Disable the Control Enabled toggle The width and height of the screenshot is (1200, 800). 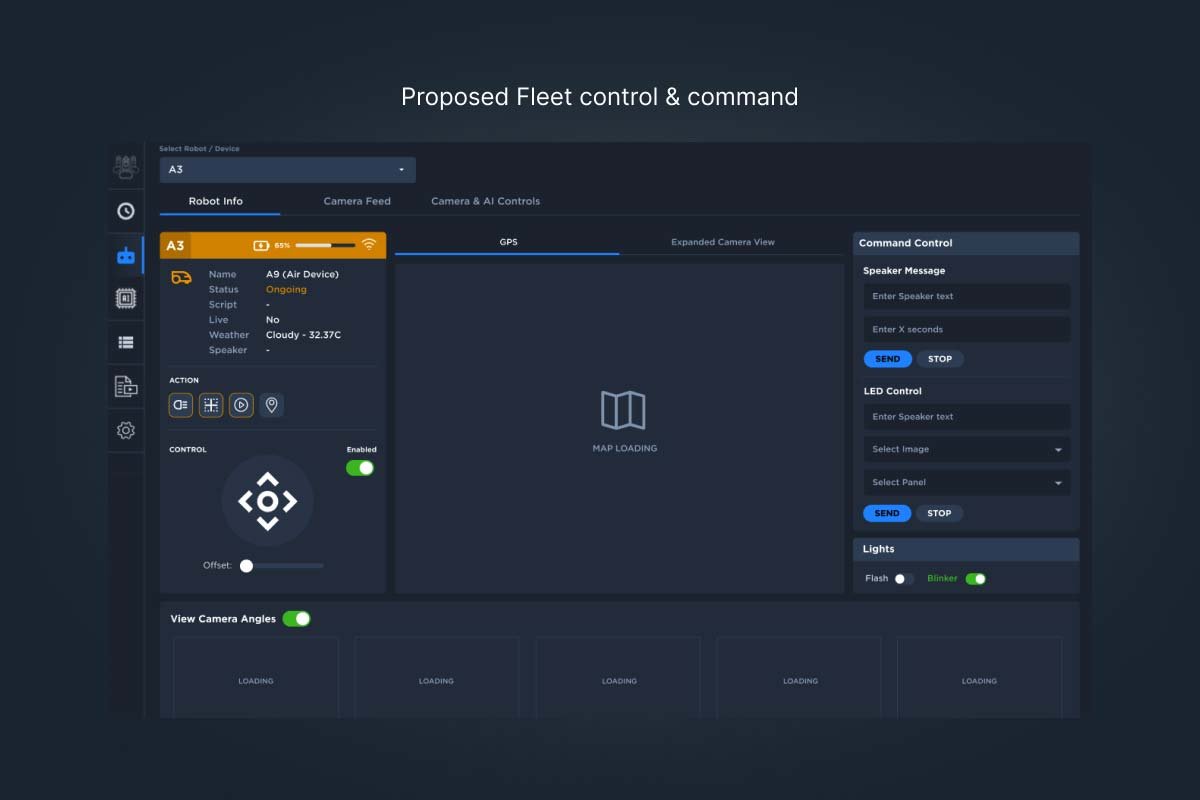pos(360,468)
